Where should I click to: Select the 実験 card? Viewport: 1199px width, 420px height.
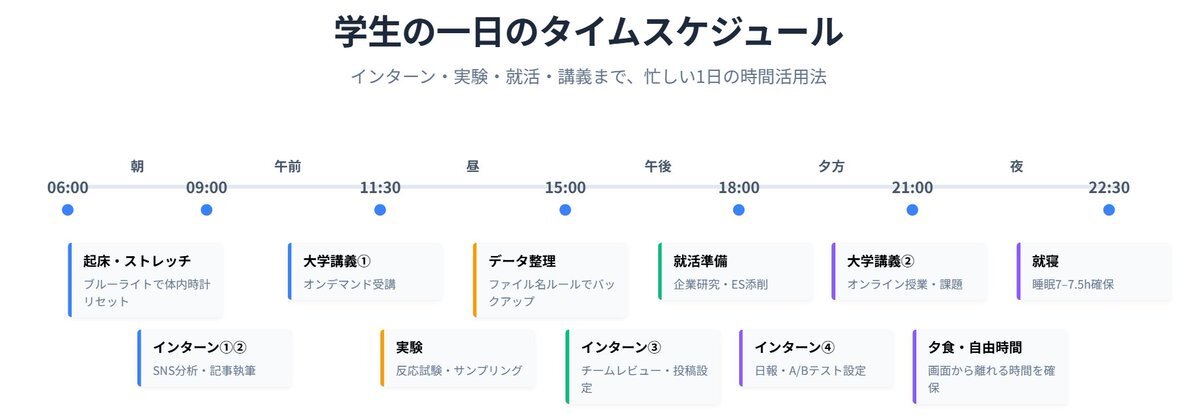tap(458, 358)
